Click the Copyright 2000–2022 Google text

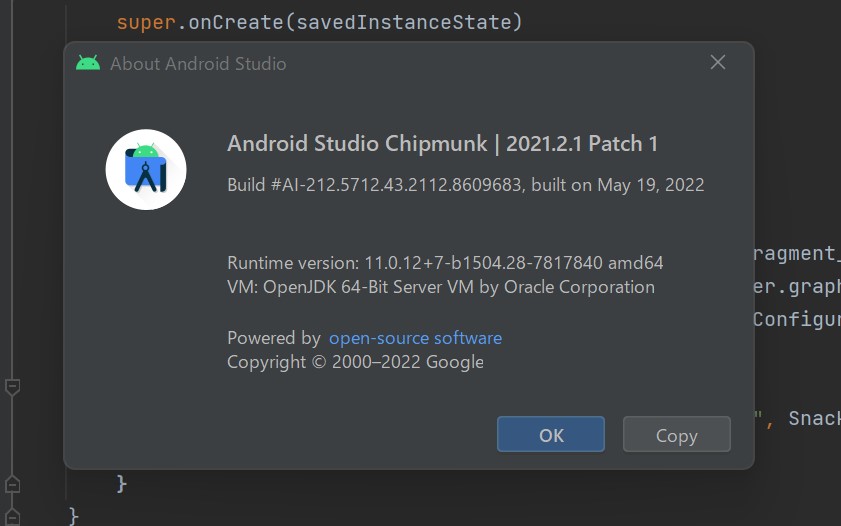(x=356, y=362)
